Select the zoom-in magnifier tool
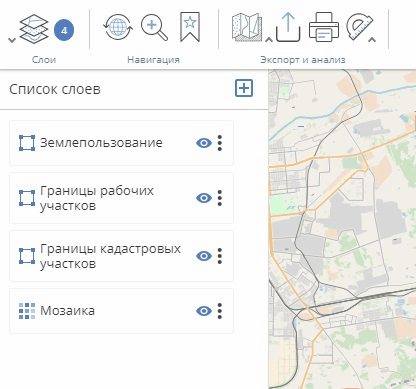Screen dimensions: 416x389 [x=154, y=28]
